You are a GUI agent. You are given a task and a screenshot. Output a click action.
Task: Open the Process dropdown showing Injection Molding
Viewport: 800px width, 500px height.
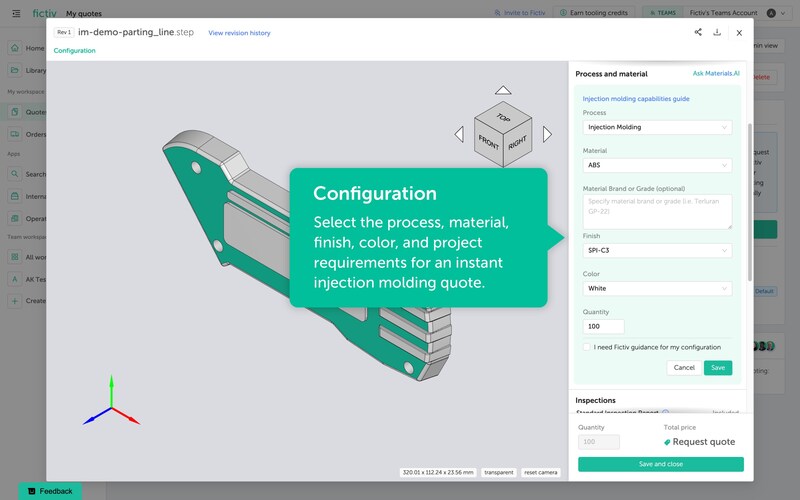pyautogui.click(x=657, y=127)
